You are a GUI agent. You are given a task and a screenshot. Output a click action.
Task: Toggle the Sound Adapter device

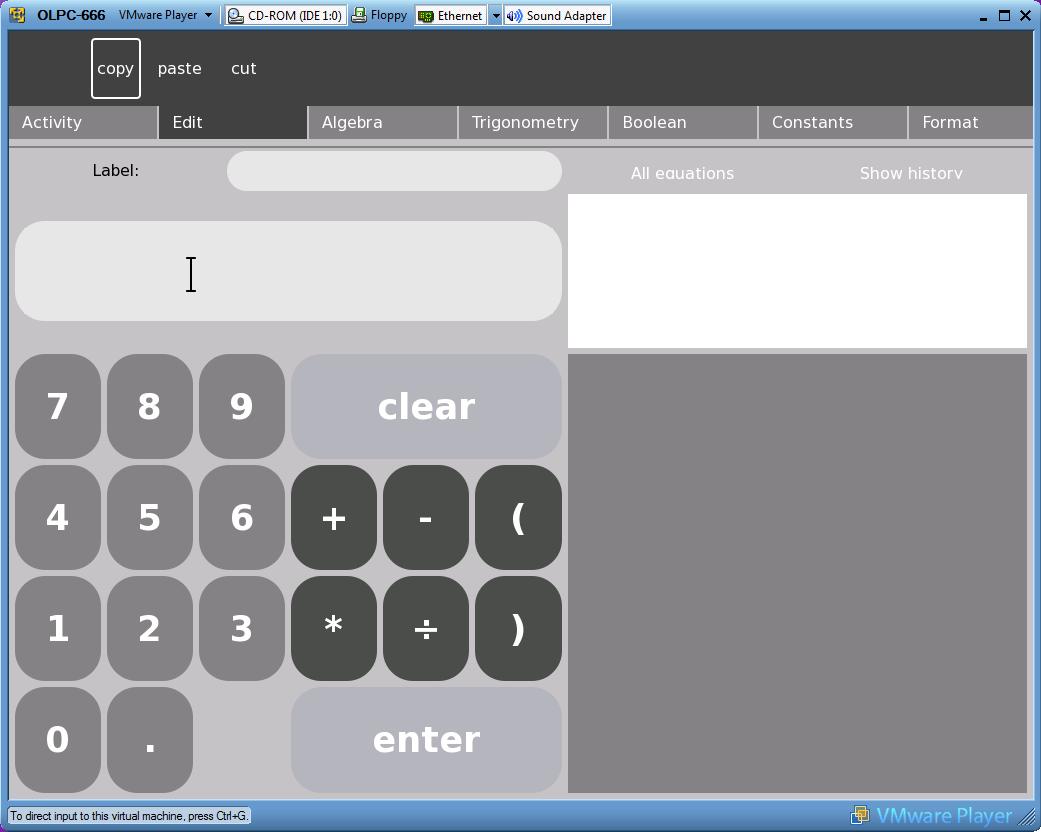tap(557, 16)
